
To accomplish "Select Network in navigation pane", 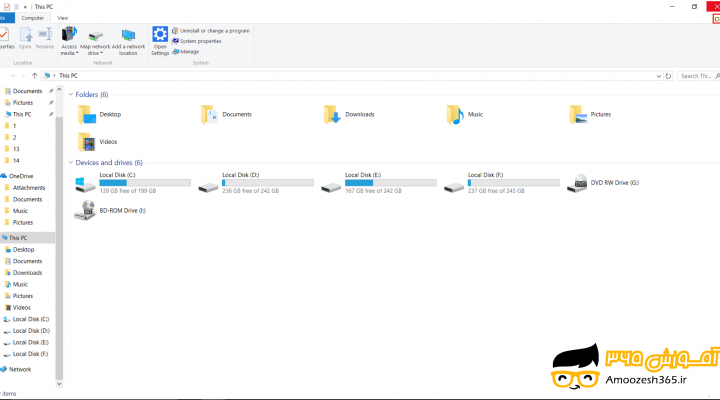I will point(20,370).
